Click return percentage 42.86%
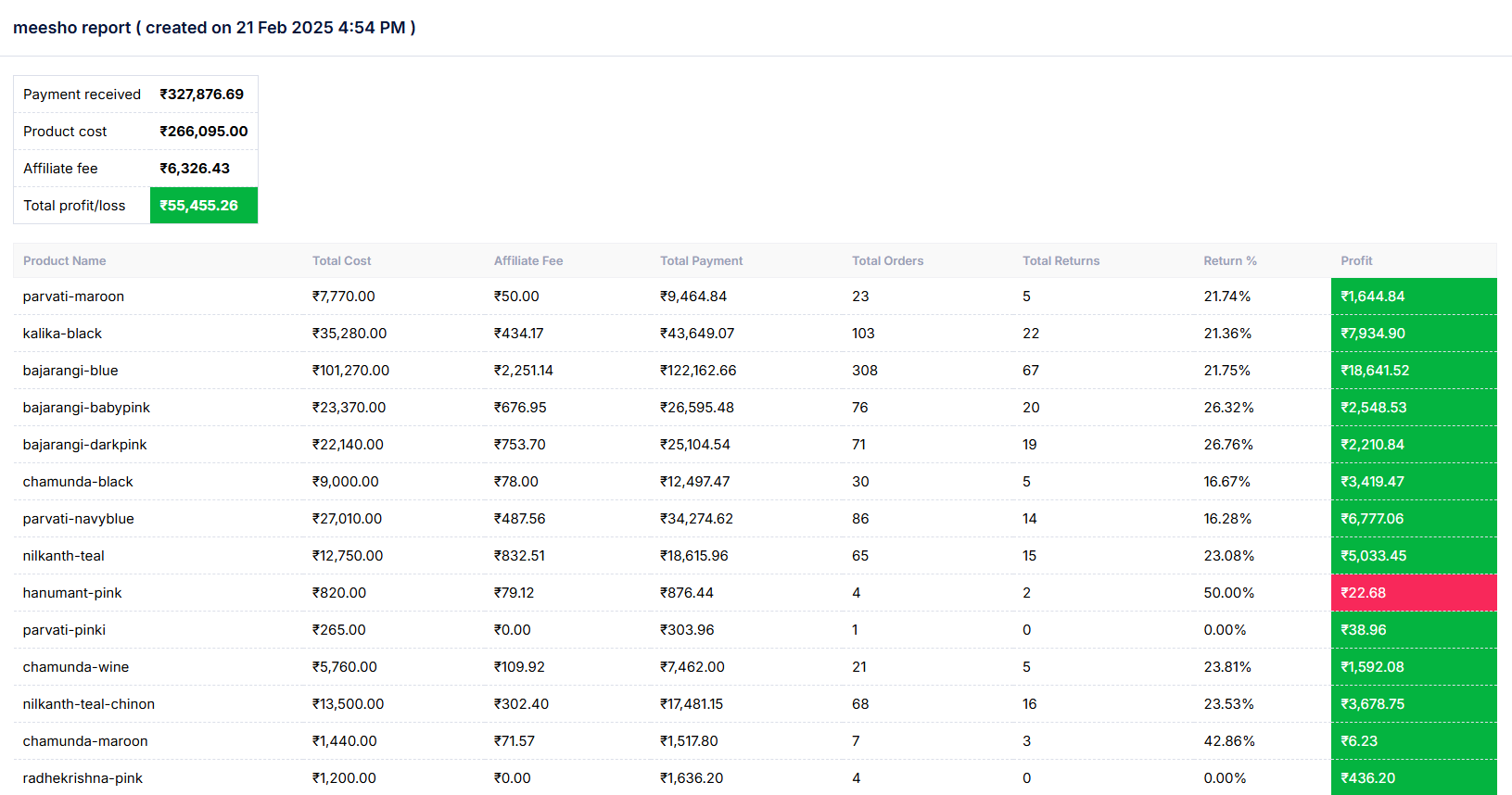Viewport: 1512px width, 795px height. pos(1229,741)
